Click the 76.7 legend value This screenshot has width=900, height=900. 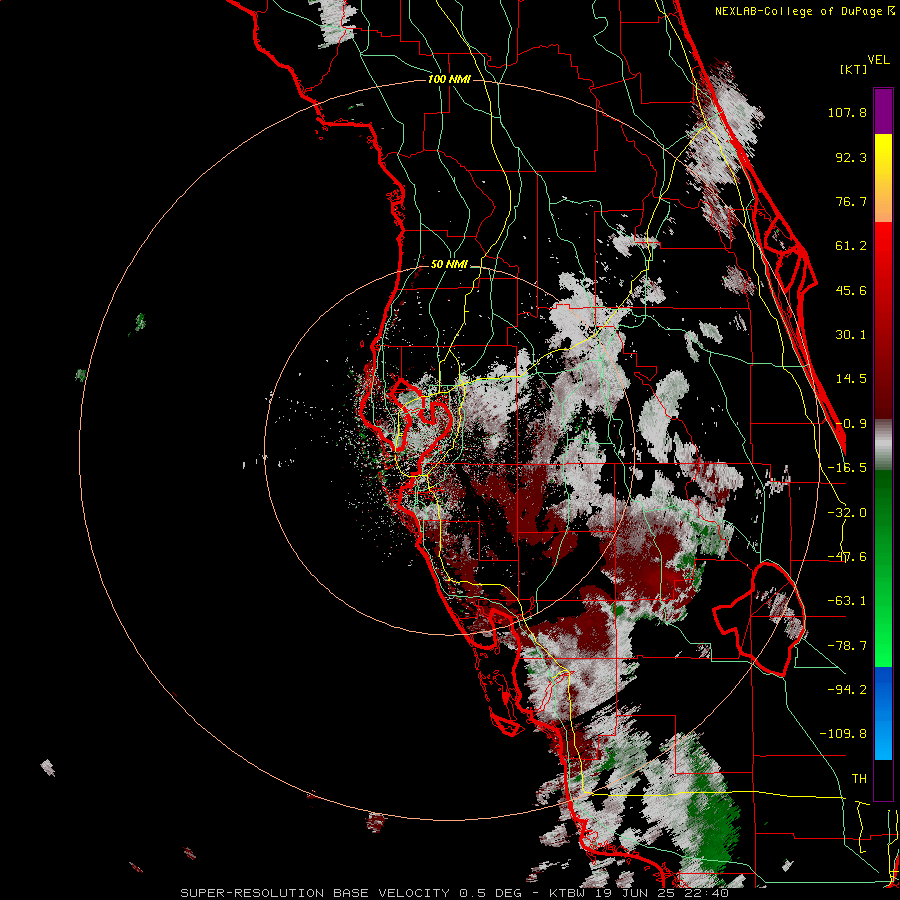[851, 201]
